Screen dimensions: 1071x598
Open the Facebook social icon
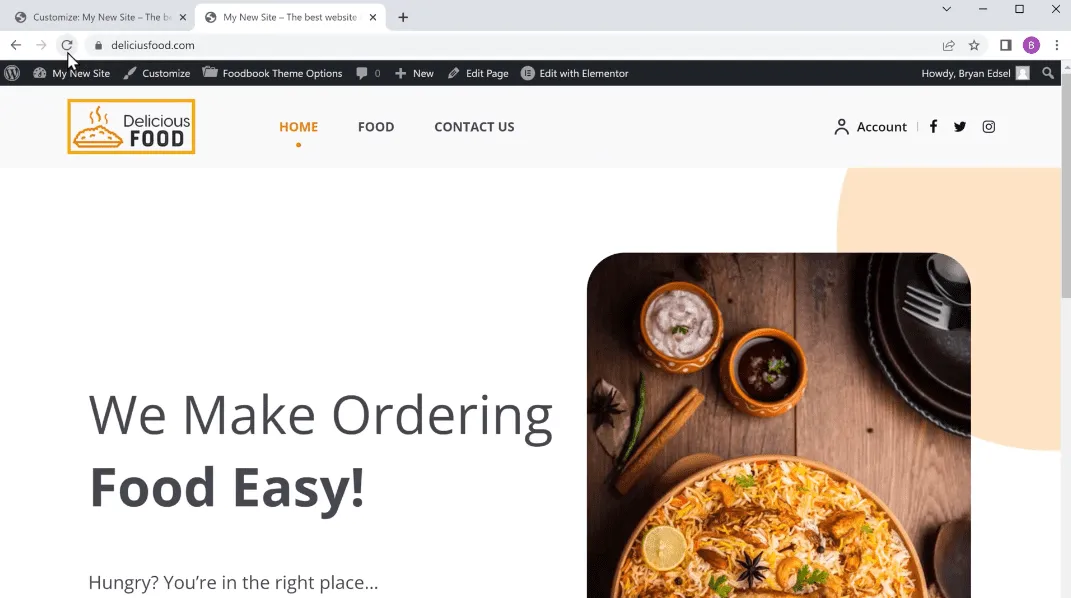933,126
